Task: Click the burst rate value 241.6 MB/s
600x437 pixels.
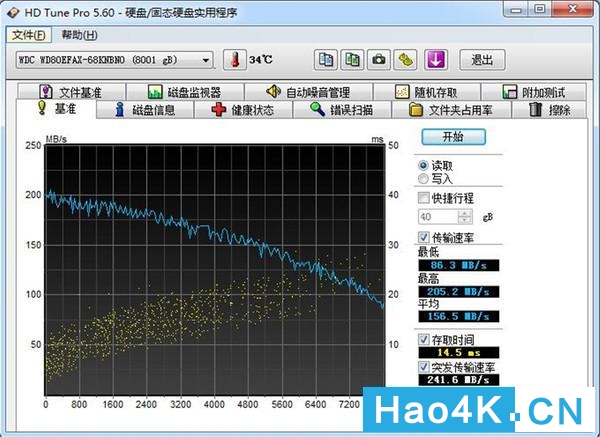Action: pyautogui.click(x=458, y=380)
